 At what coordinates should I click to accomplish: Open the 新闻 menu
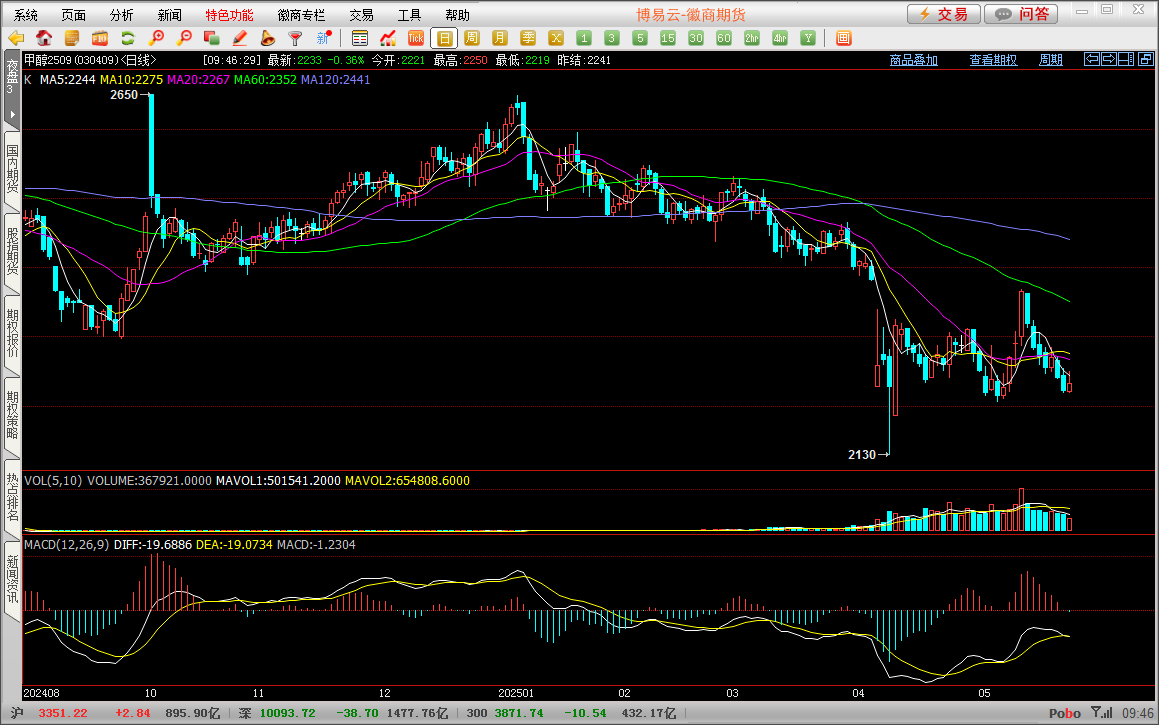click(170, 15)
